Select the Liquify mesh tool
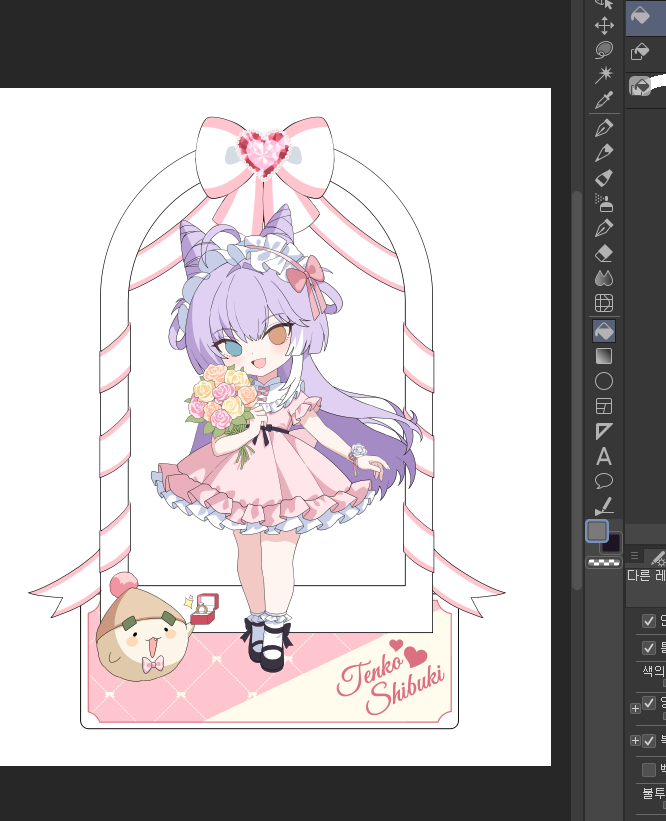This screenshot has width=666, height=821. (x=604, y=303)
